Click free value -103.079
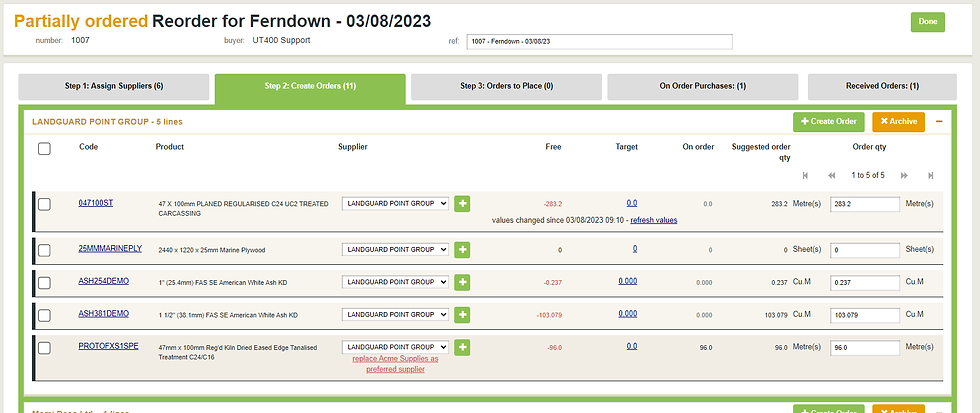 pos(549,315)
